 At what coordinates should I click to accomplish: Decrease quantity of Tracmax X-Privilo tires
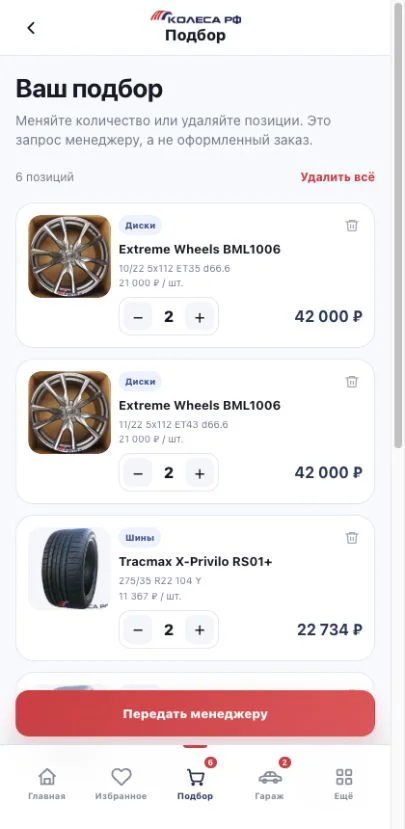pyautogui.click(x=138, y=630)
